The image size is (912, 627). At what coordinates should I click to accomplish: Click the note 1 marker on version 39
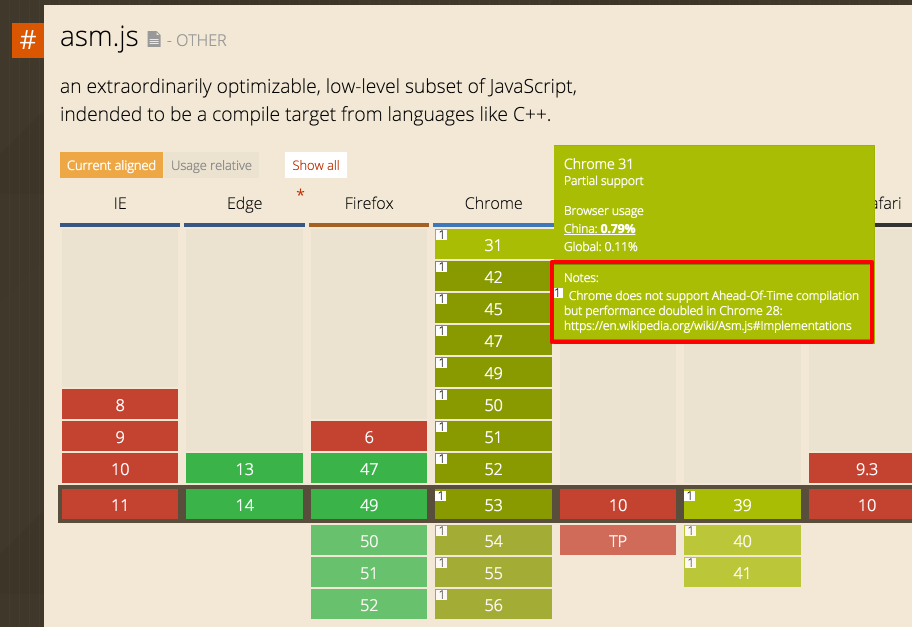[690, 496]
